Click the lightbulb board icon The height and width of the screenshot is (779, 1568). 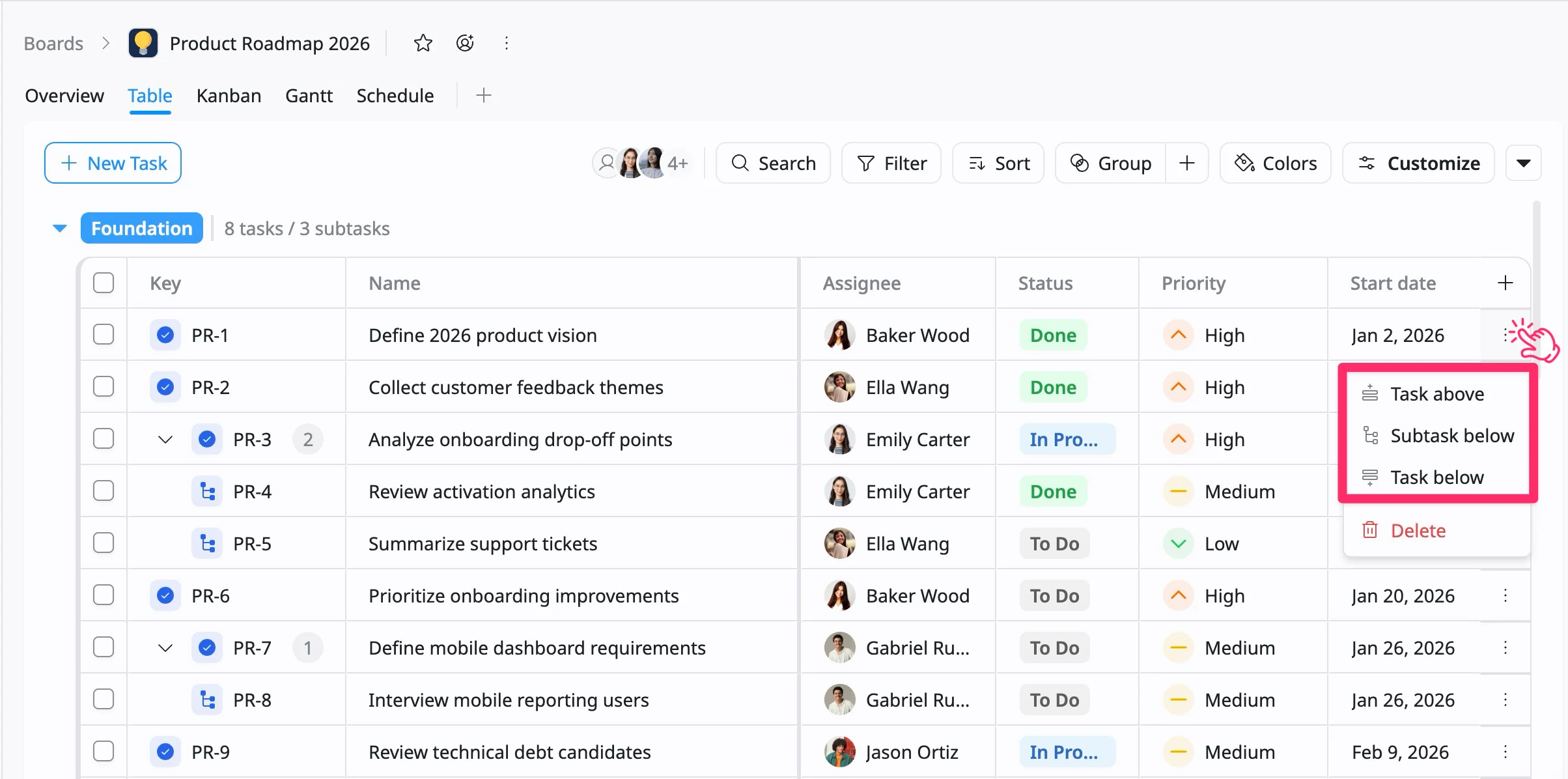pos(143,43)
